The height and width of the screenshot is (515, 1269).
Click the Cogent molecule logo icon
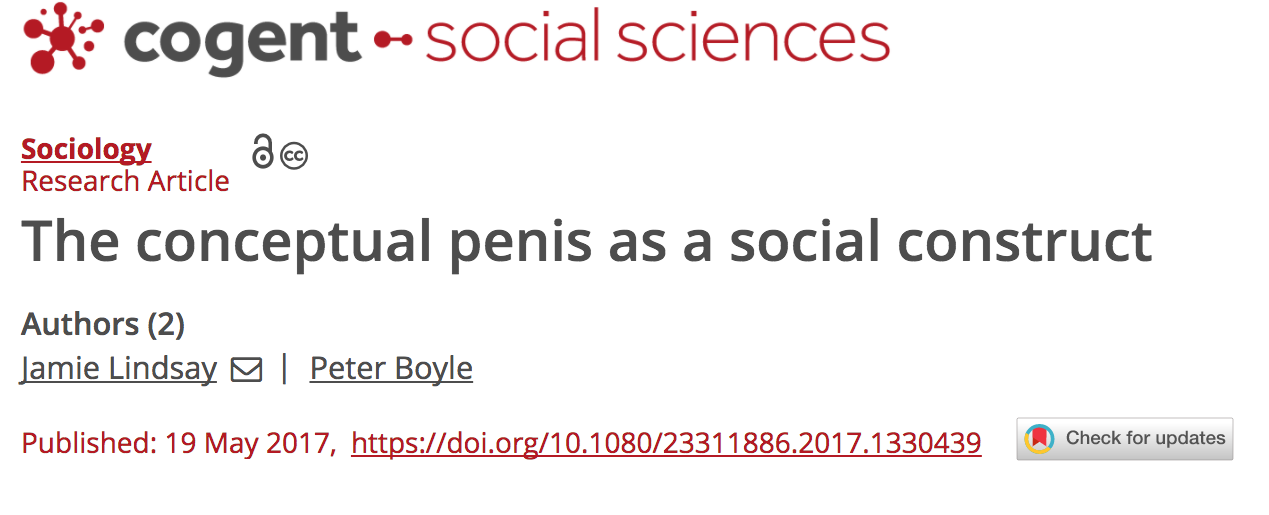click(x=63, y=37)
